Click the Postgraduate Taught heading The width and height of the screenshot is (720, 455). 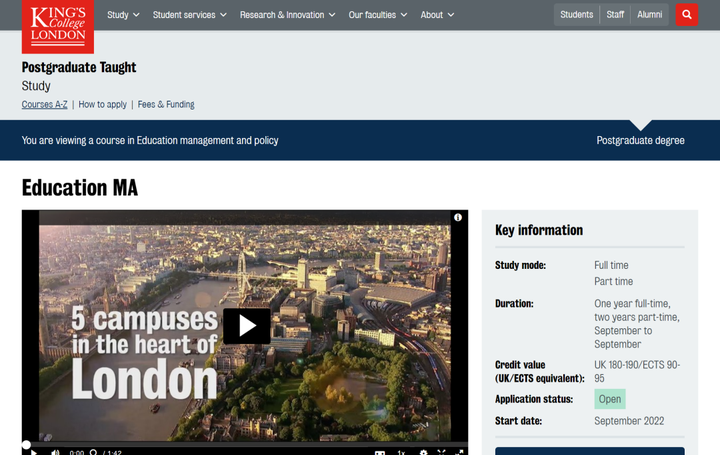[x=79, y=67]
